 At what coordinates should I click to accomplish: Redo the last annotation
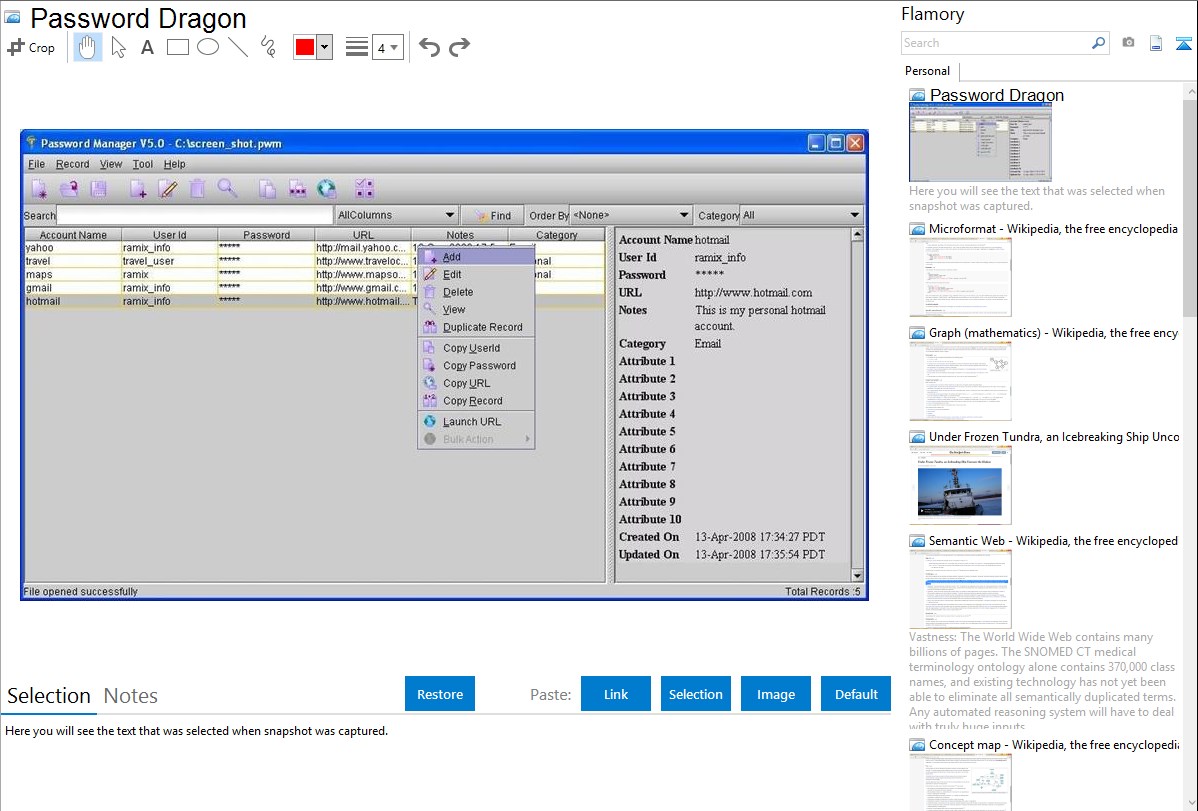click(x=459, y=47)
